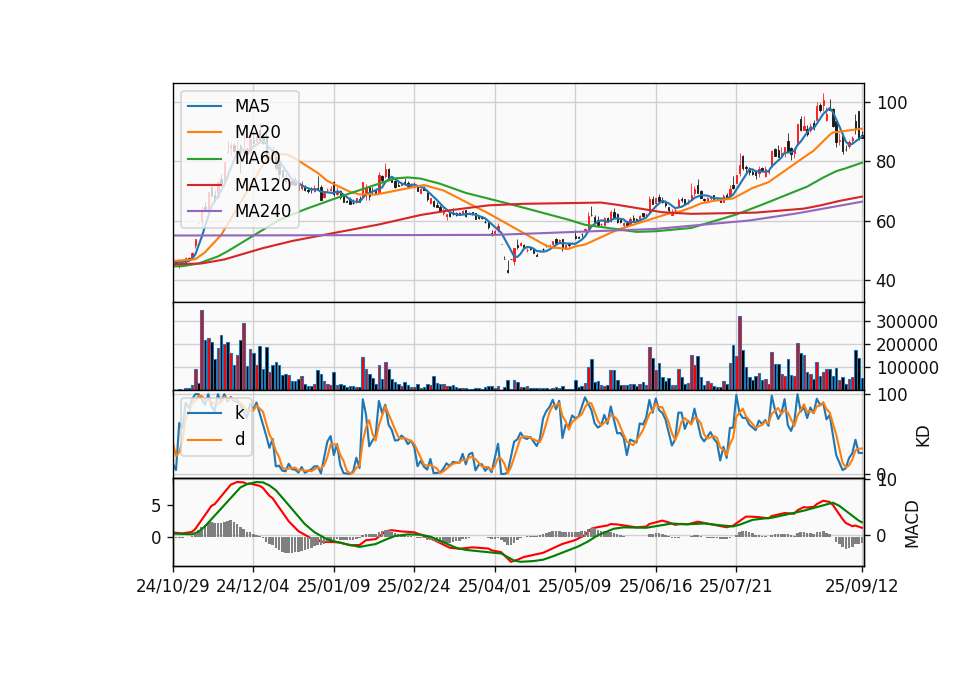The image size is (960, 690).
Task: Click the lowest candlestick after 25/04/01
Action: (x=508, y=266)
